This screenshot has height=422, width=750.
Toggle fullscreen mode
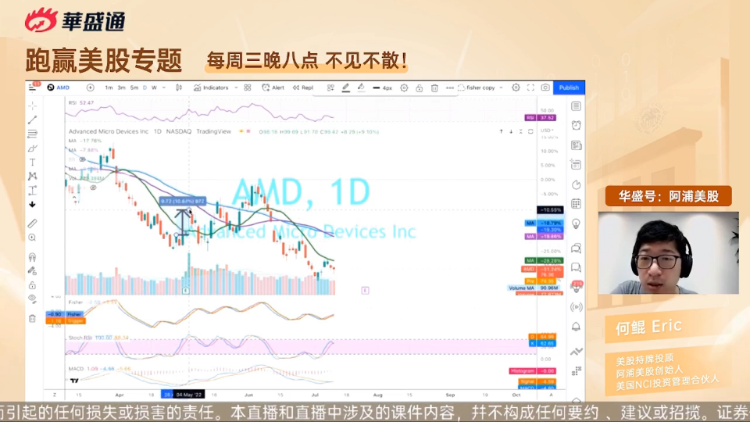(x=530, y=88)
